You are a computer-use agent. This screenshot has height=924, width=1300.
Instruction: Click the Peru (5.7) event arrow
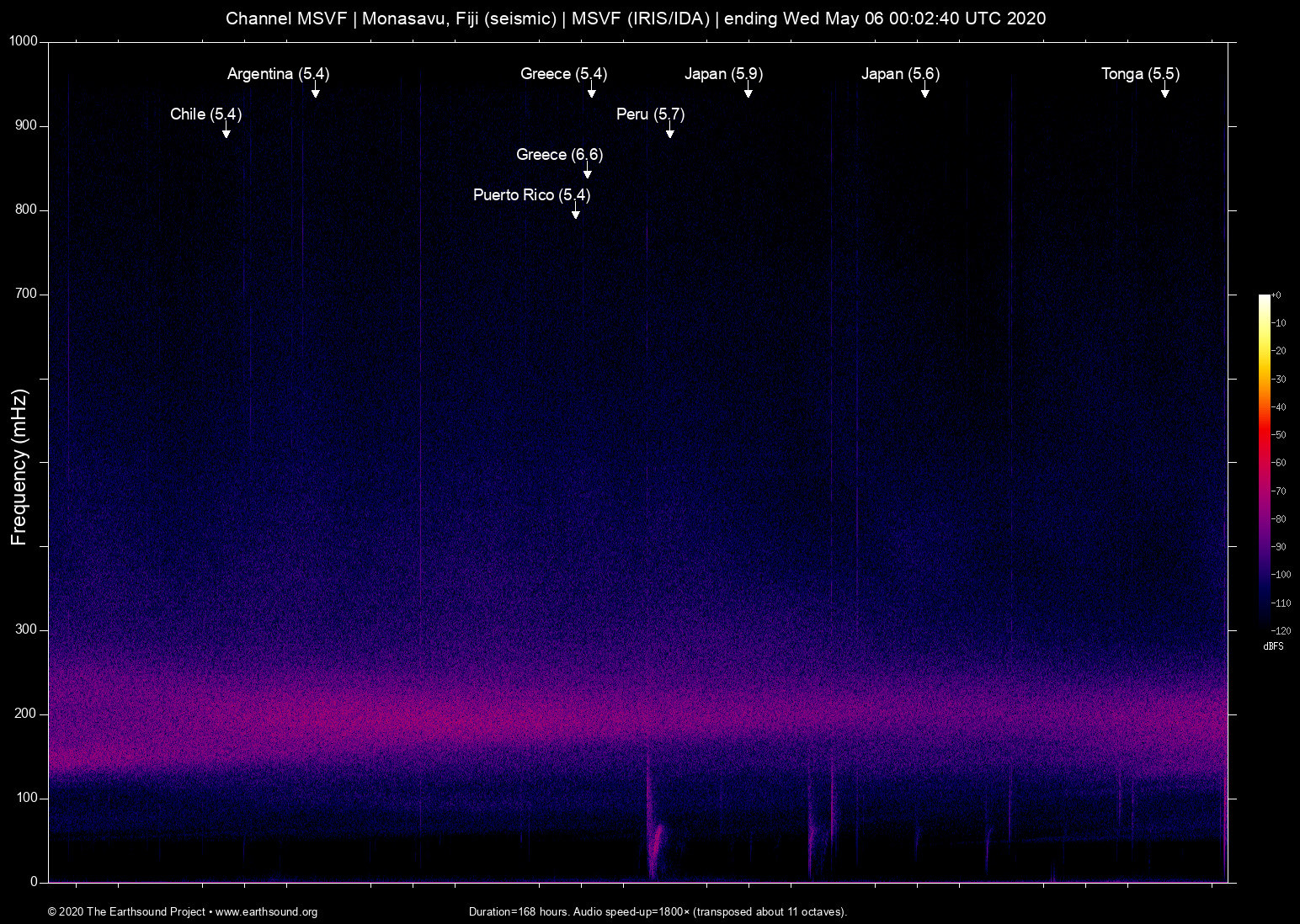pos(669,131)
